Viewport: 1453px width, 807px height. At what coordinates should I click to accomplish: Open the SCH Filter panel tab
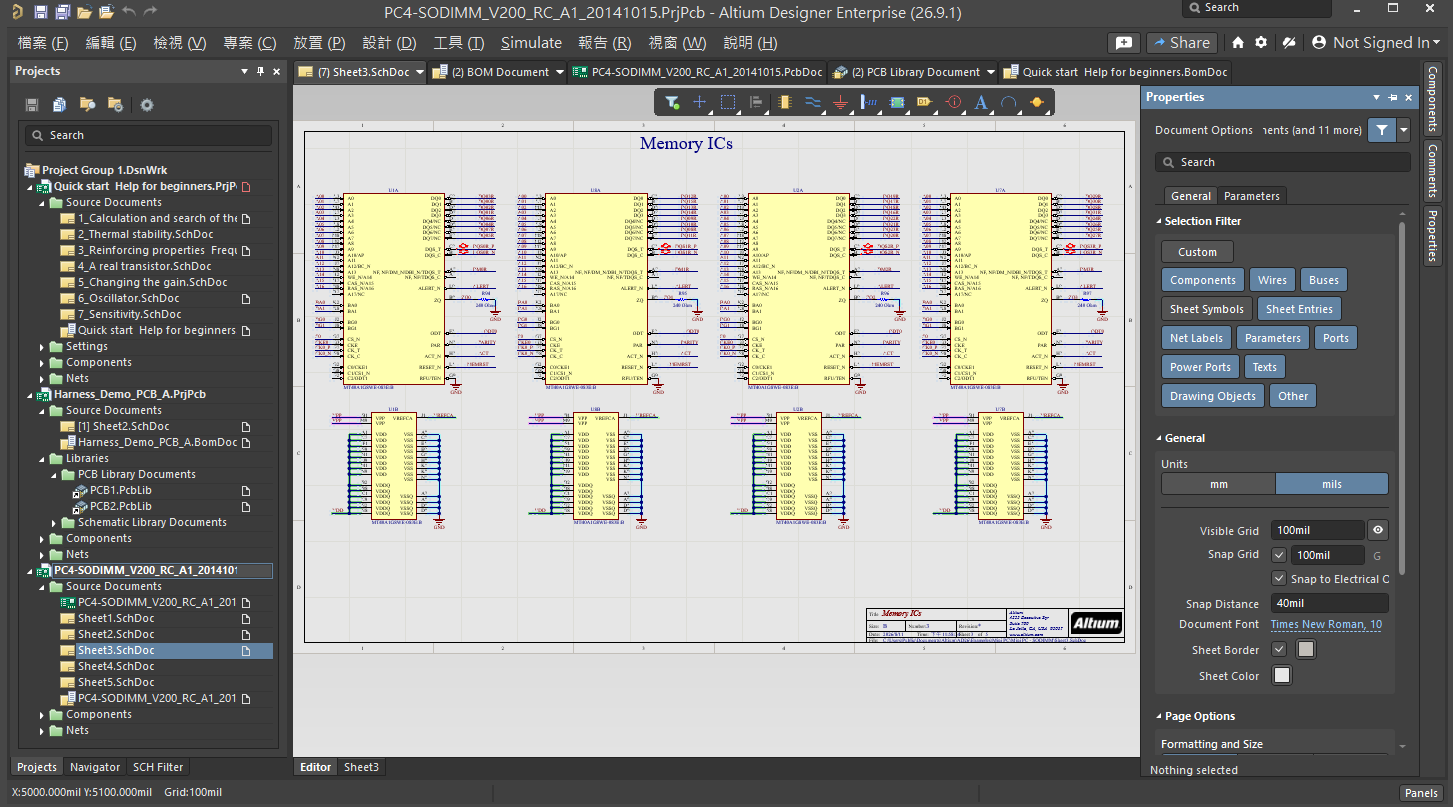(x=158, y=767)
